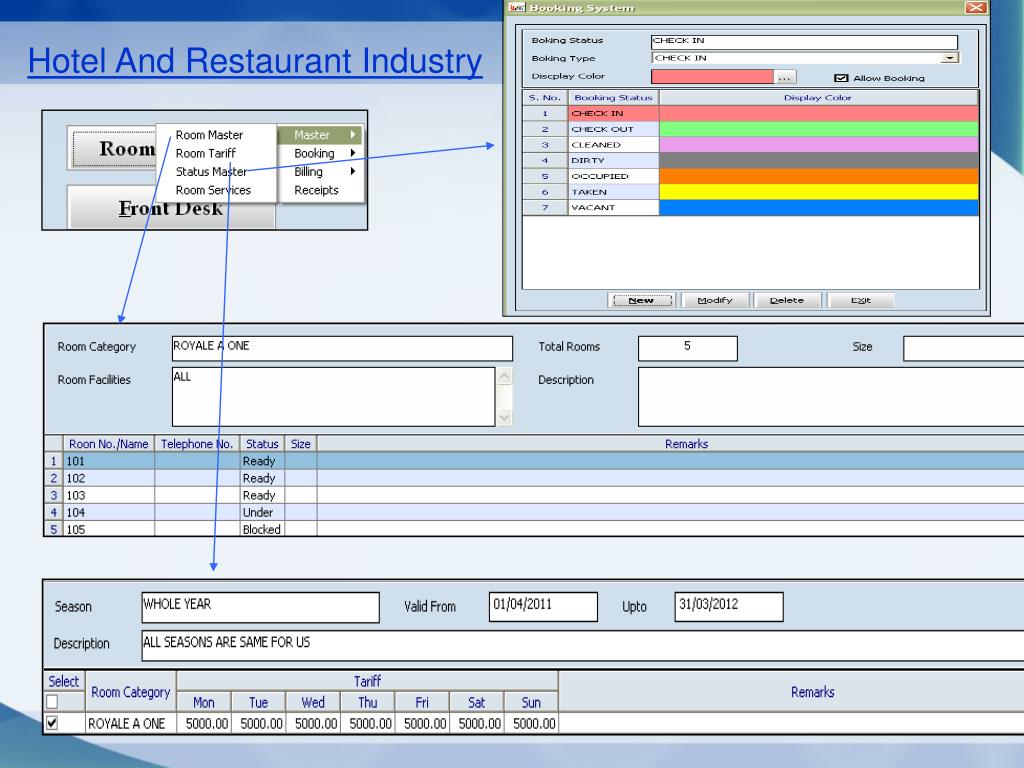Click the tariff Description field
The height and width of the screenshot is (768, 1024).
[583, 645]
